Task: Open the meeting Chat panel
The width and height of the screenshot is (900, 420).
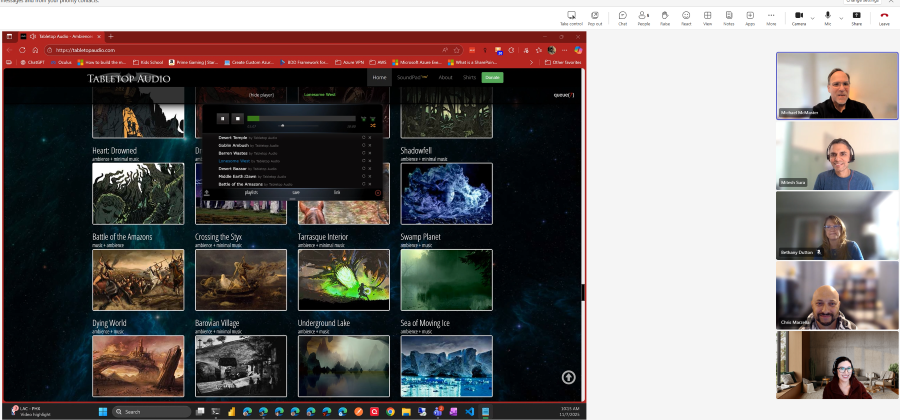Action: tap(623, 18)
